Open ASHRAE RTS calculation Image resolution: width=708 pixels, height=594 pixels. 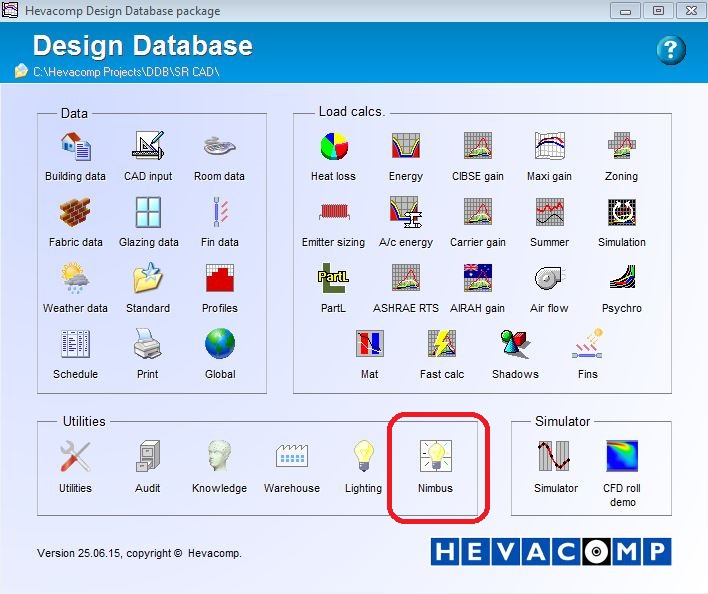click(x=405, y=277)
